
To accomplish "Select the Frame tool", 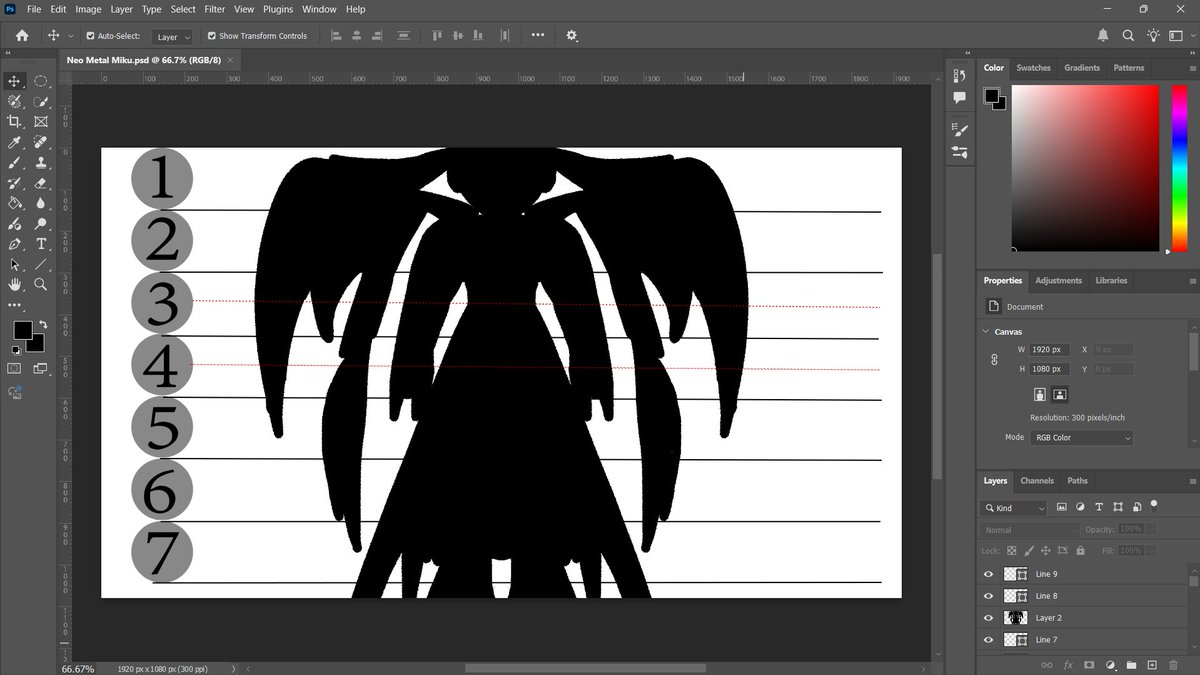I will click(x=41, y=122).
